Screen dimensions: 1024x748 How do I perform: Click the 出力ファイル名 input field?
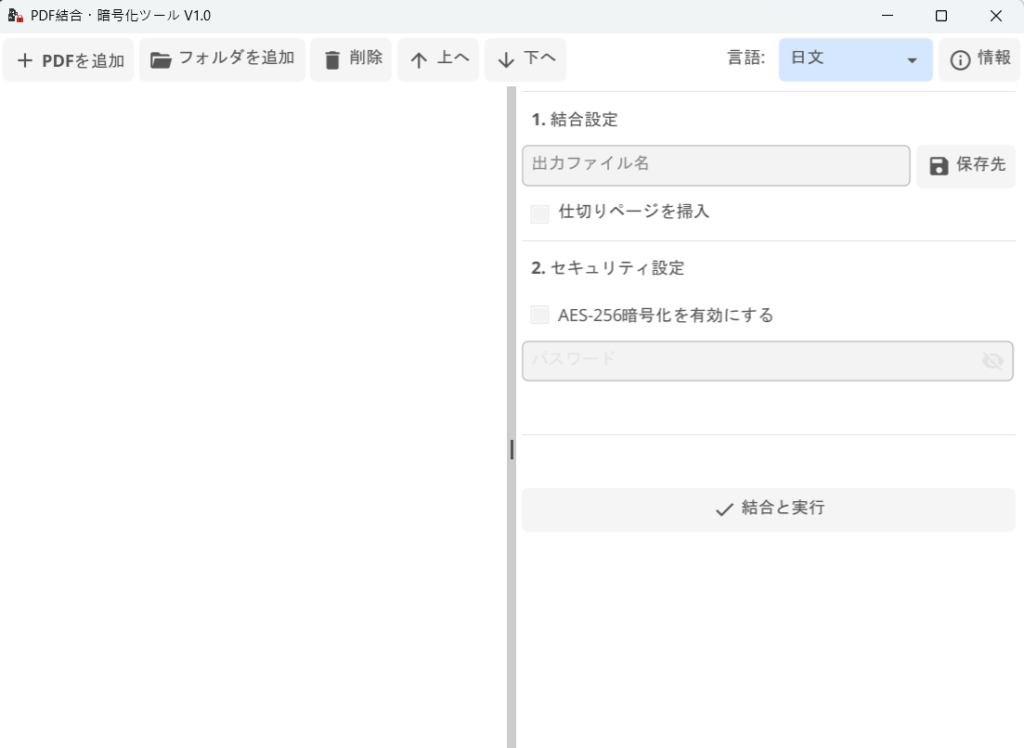(x=715, y=166)
